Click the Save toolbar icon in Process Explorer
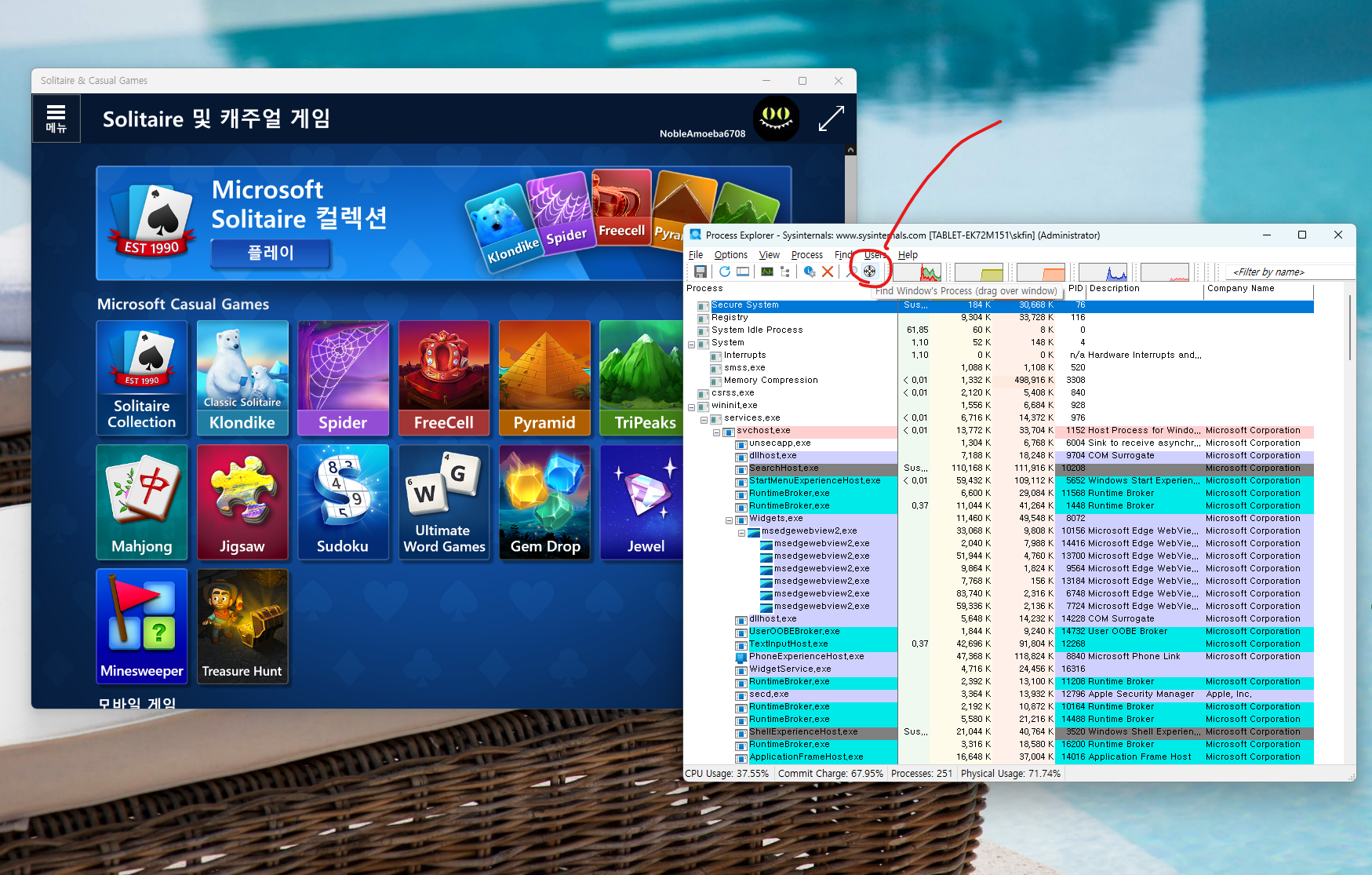Image resolution: width=1372 pixels, height=875 pixels. pyautogui.click(x=701, y=272)
